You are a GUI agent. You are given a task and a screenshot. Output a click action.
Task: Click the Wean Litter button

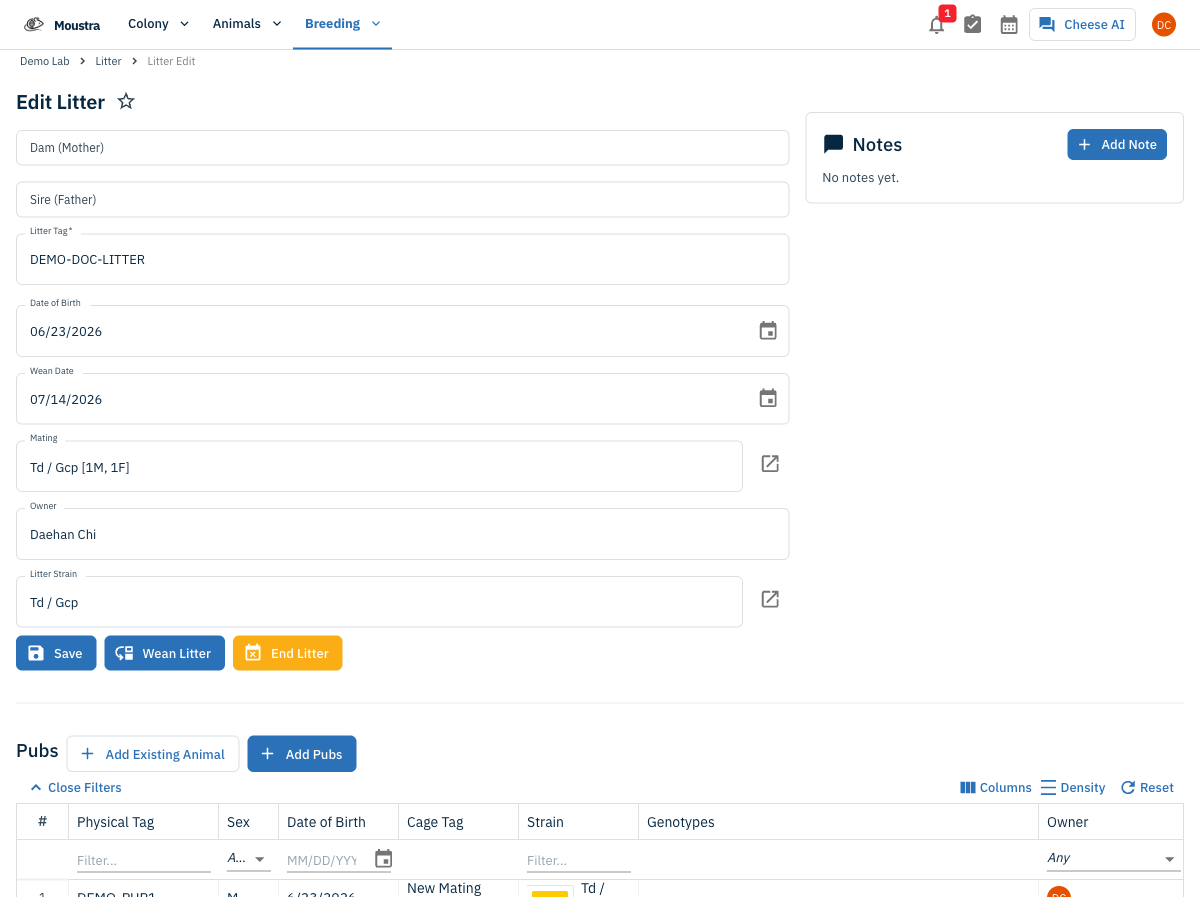point(164,653)
